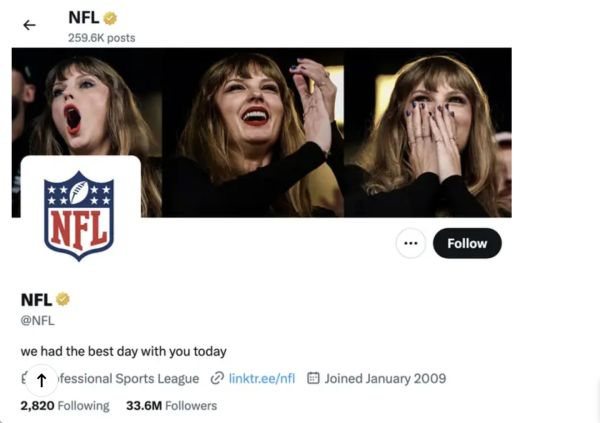
Task: Click the gold verified badge beside profile name
Action: [63, 299]
